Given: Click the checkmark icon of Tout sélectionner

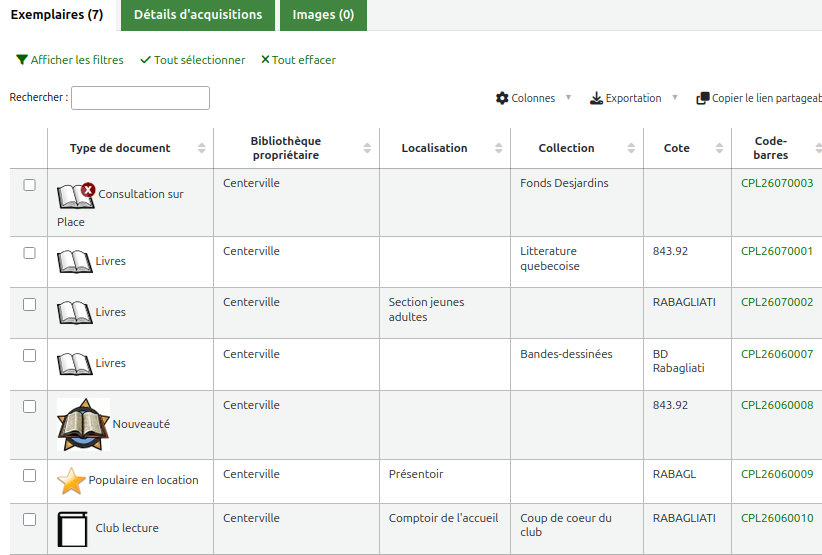Looking at the screenshot, I should point(145,60).
